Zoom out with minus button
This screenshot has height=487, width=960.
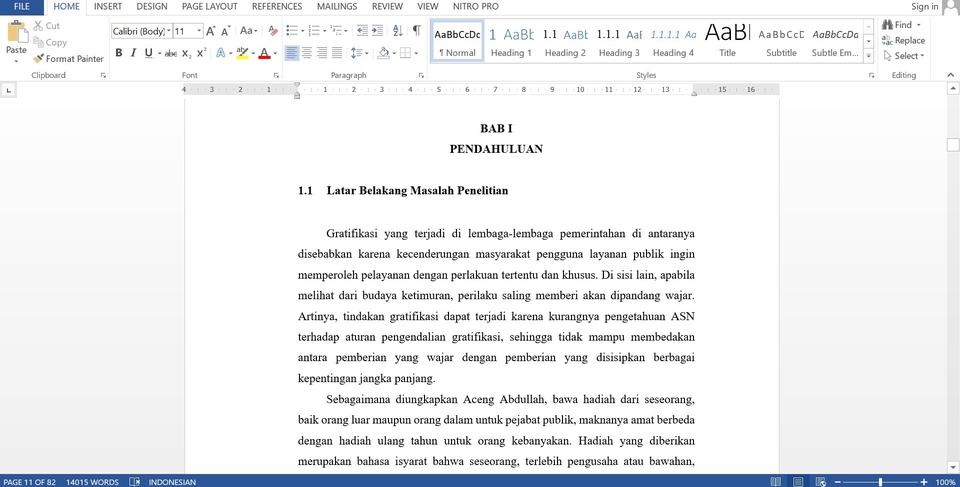[838, 482]
